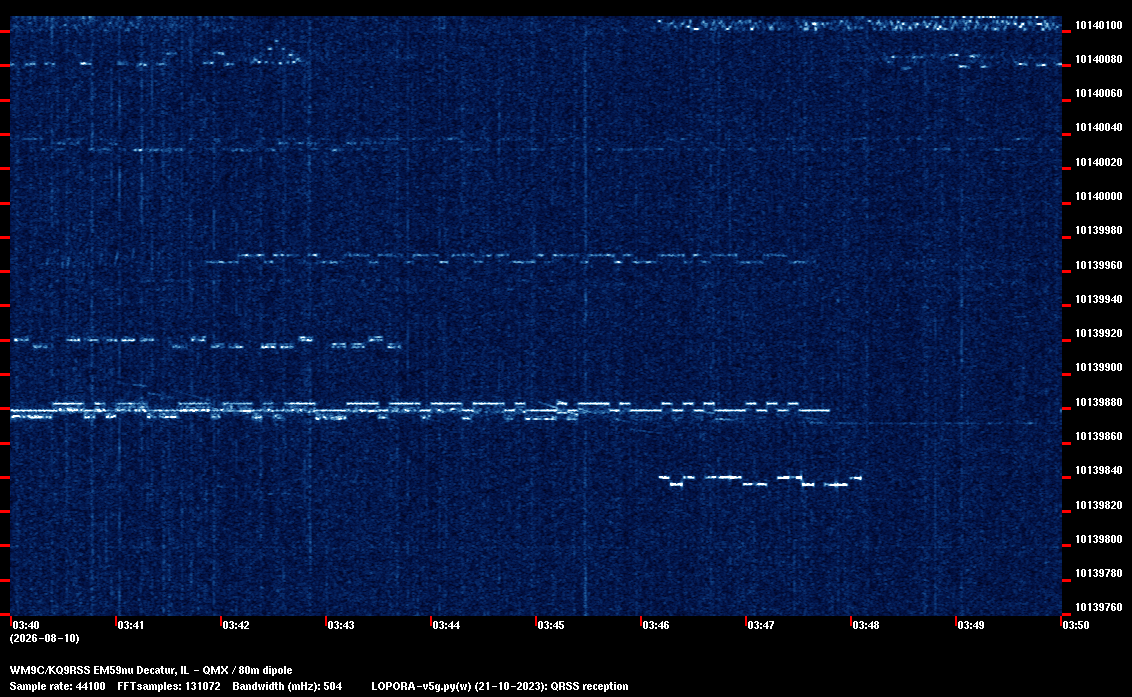Click frequency label 10139880
The image size is (1132, 697).
click(x=1099, y=402)
